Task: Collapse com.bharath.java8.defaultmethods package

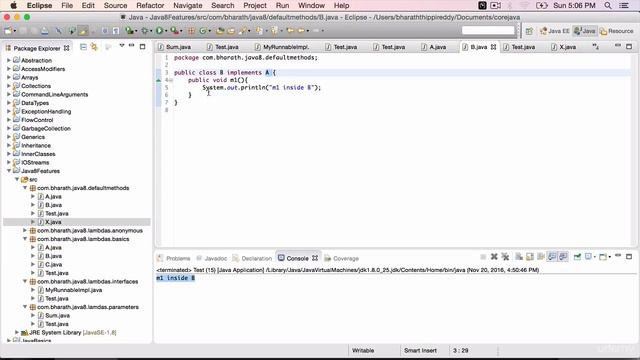Action: (x=24, y=188)
